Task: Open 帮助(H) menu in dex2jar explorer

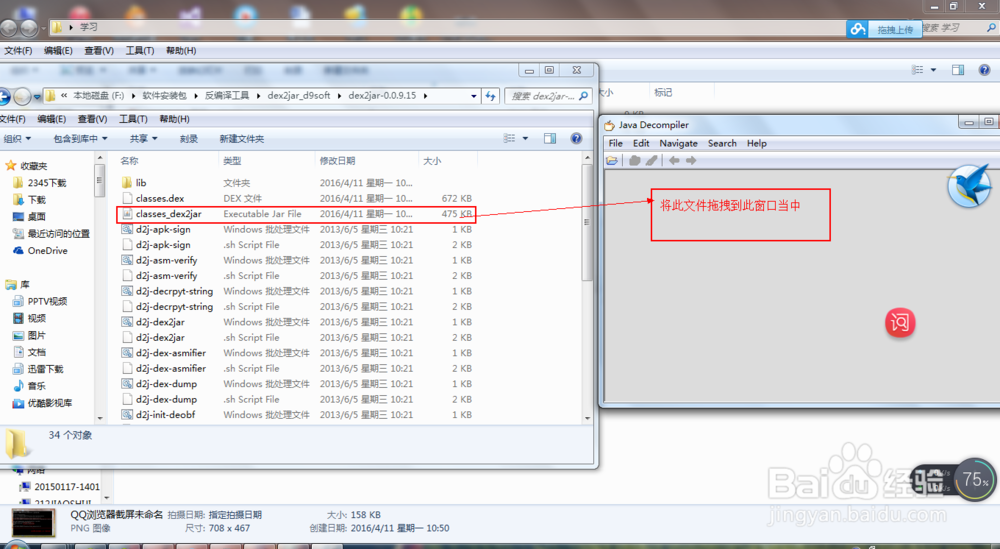Action: [174, 119]
